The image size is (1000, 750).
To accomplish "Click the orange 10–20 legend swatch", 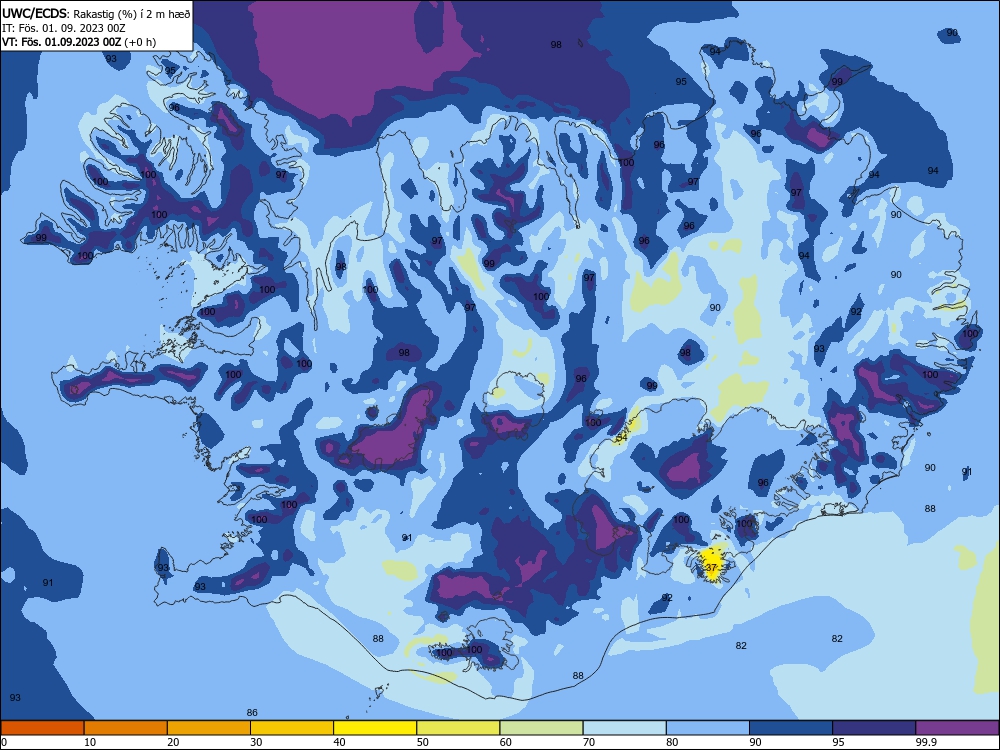I will (126, 728).
